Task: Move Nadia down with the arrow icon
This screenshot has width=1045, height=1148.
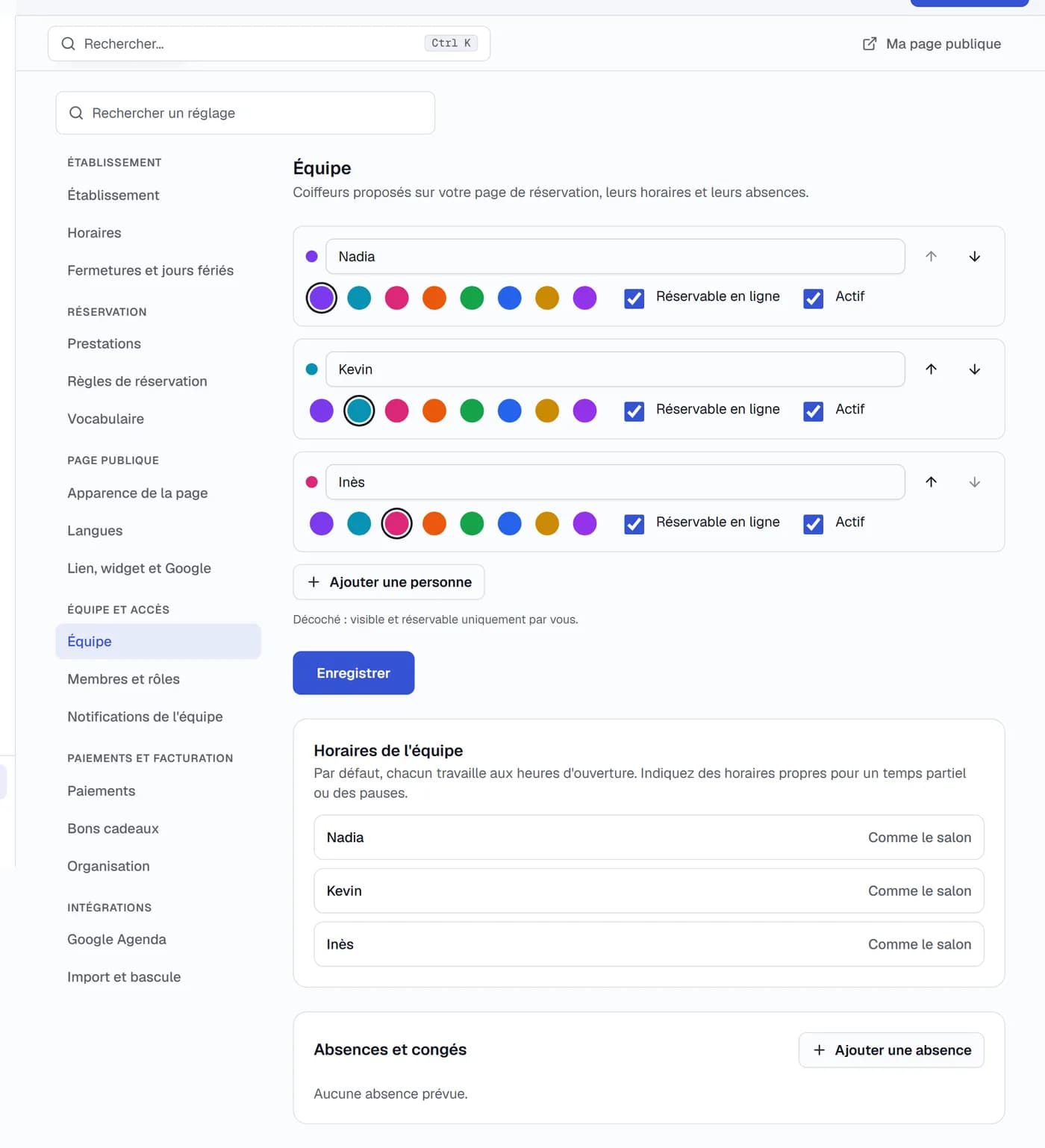Action: pos(974,257)
